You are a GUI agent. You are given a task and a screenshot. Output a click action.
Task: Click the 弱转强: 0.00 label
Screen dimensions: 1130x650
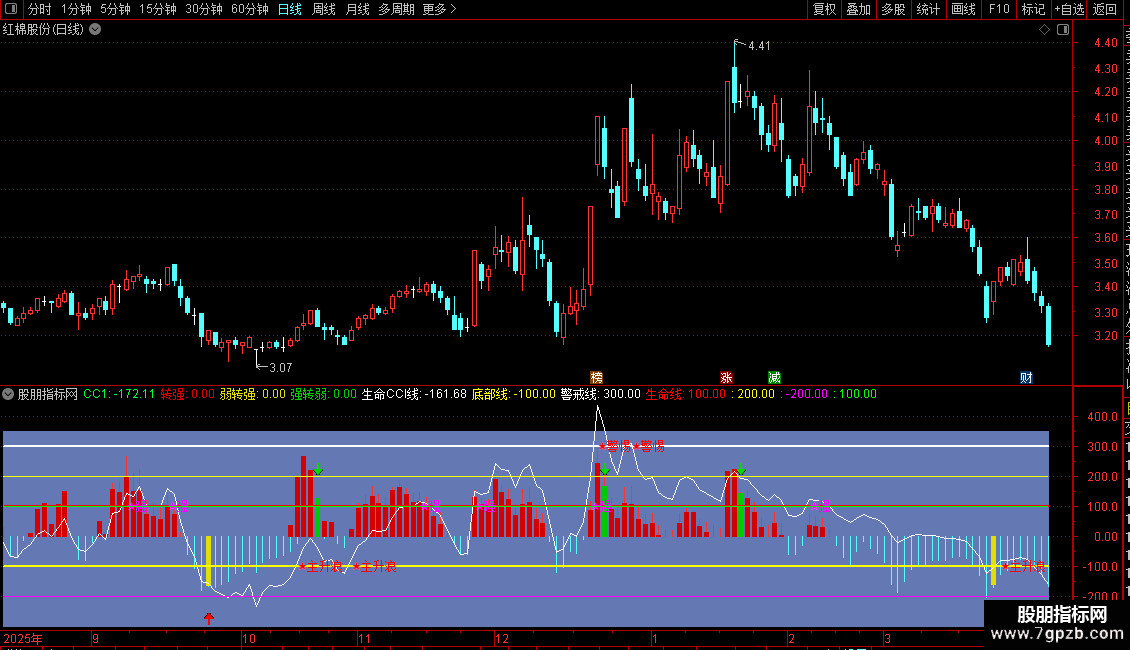[x=252, y=394]
